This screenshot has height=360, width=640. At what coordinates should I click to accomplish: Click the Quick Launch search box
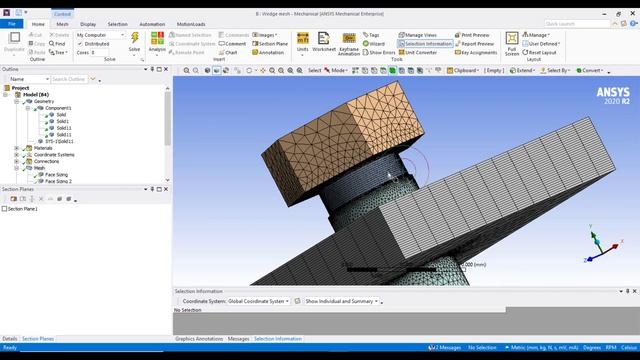[x=577, y=24]
